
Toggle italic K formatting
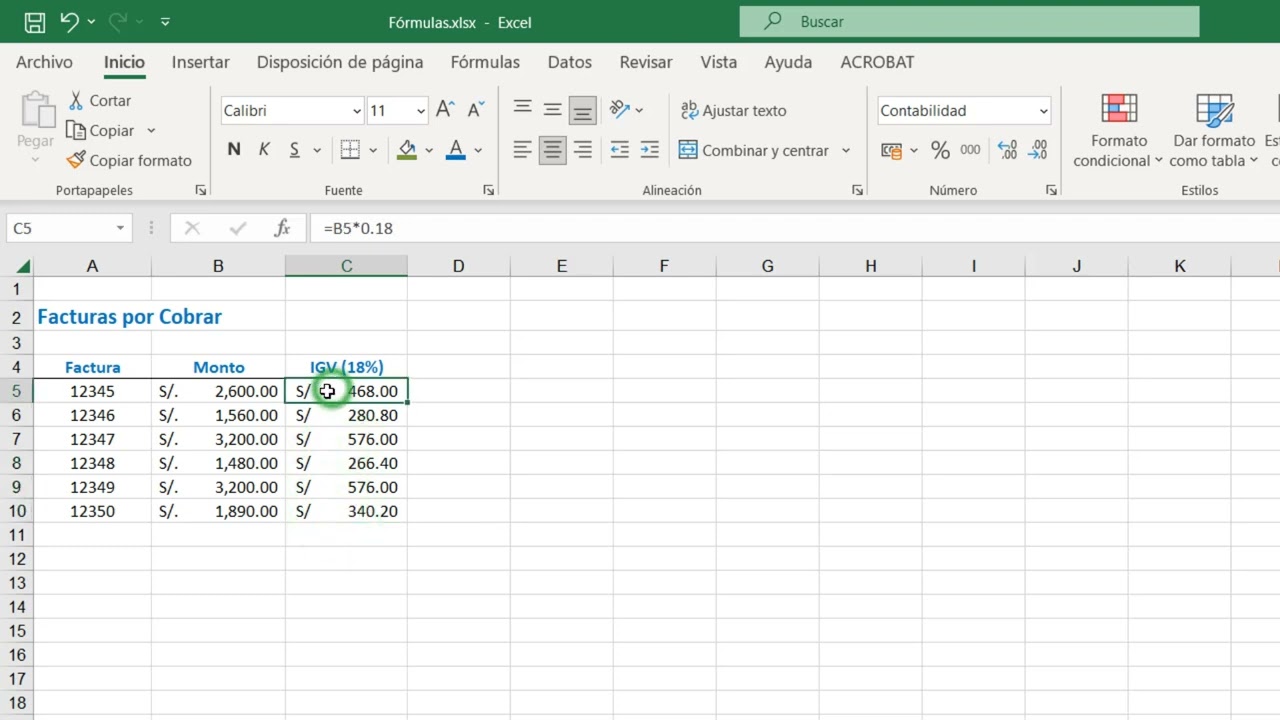[x=264, y=150]
